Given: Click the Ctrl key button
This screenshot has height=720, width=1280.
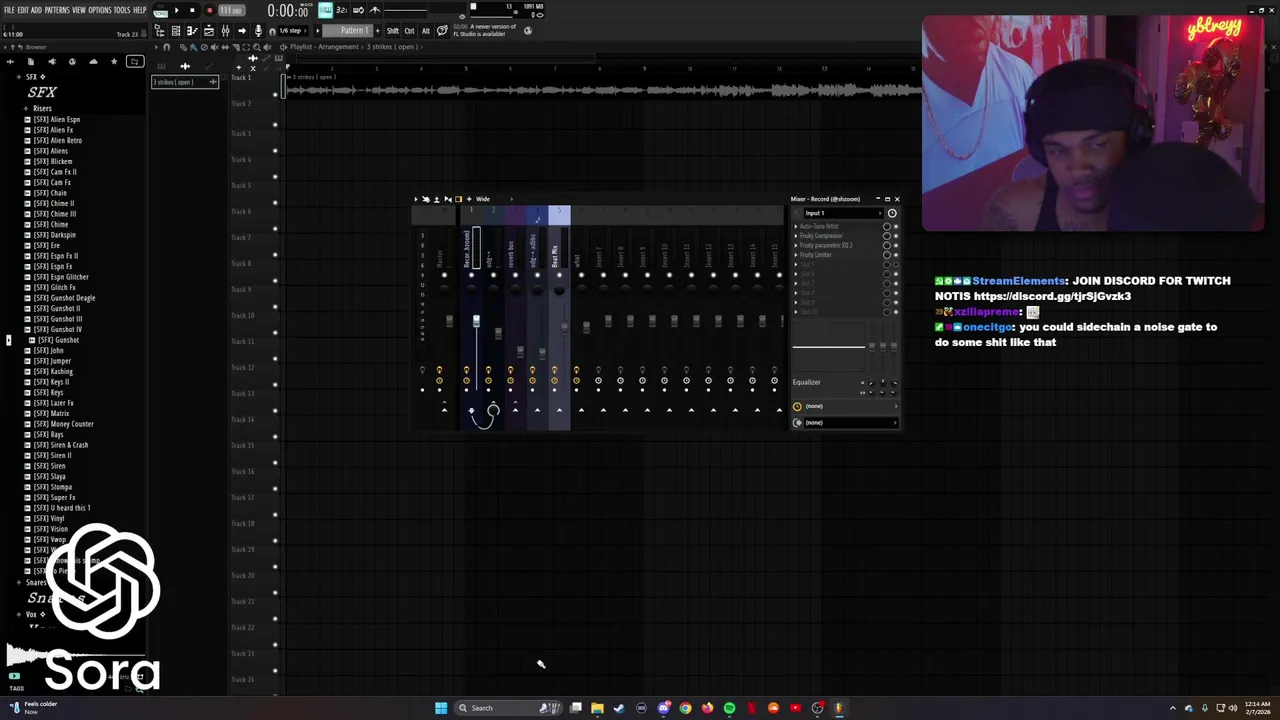Looking at the screenshot, I should [x=409, y=31].
